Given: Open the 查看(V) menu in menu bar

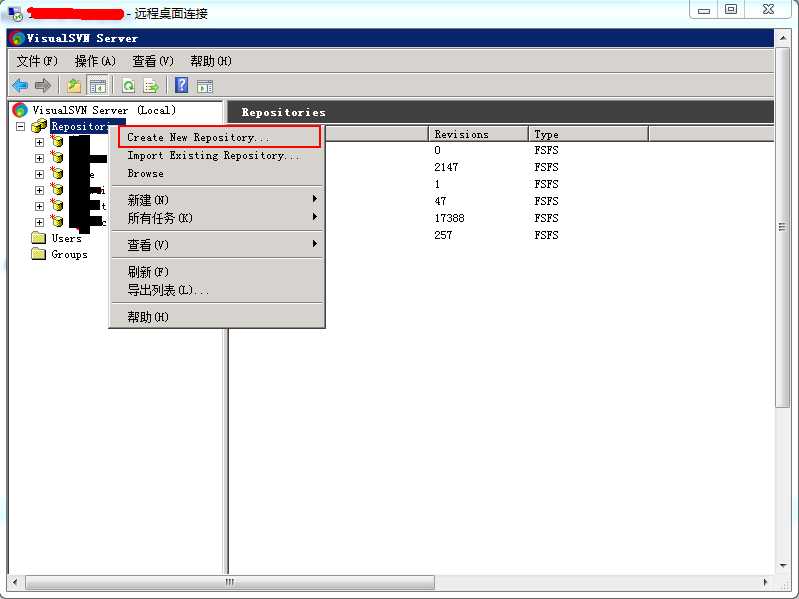Looking at the screenshot, I should coord(153,61).
